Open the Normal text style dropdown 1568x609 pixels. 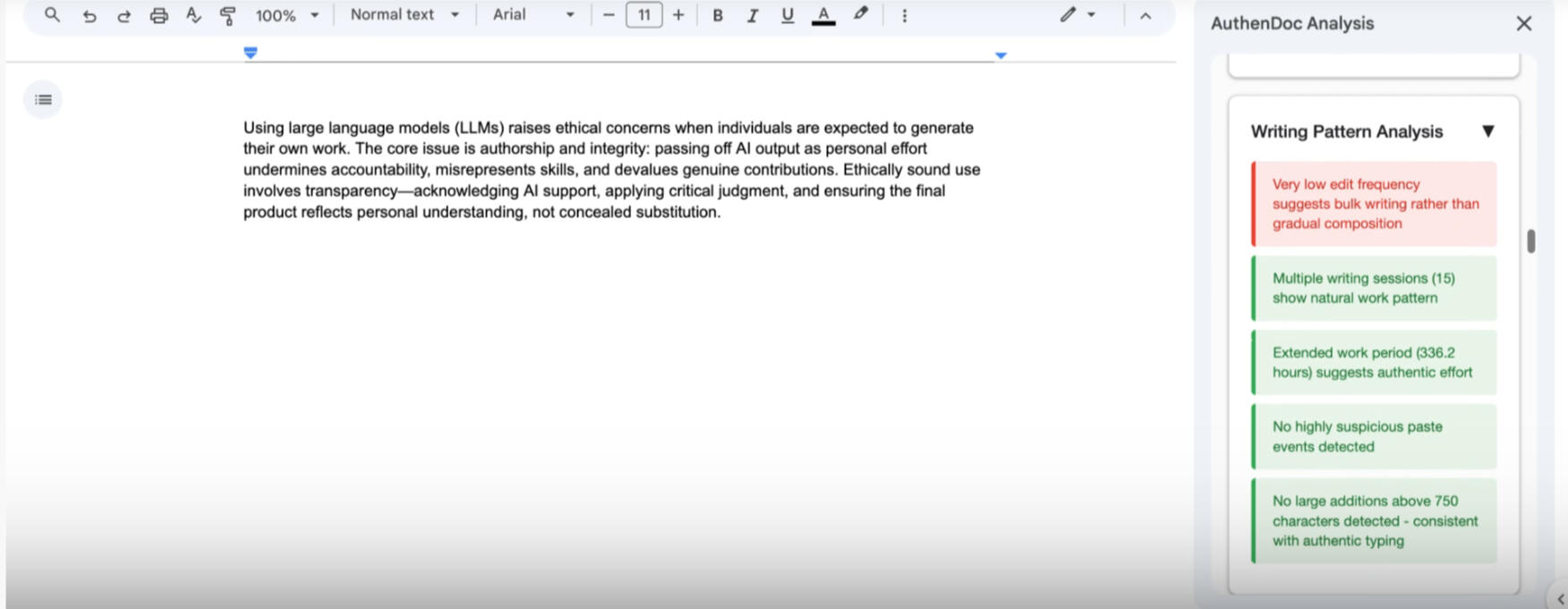pos(405,15)
